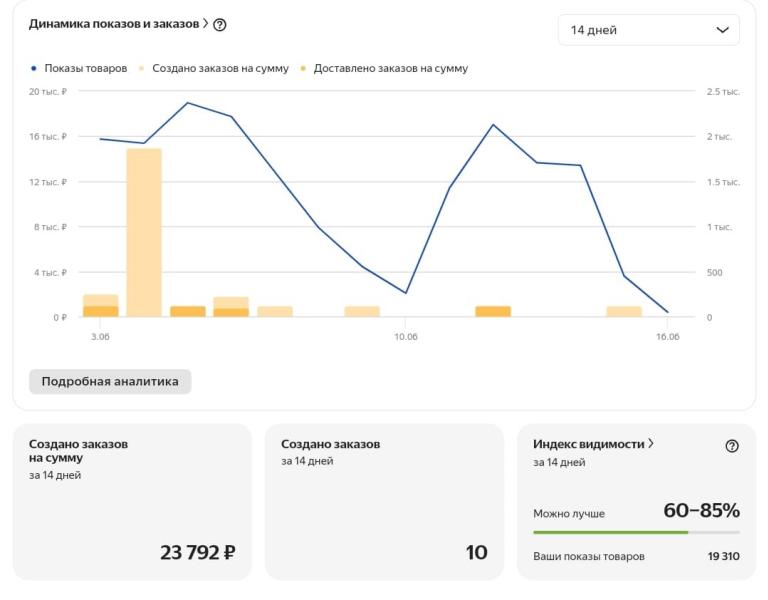Click the question mark icon in Индекс видимости card
The height and width of the screenshot is (600, 768).
732,446
